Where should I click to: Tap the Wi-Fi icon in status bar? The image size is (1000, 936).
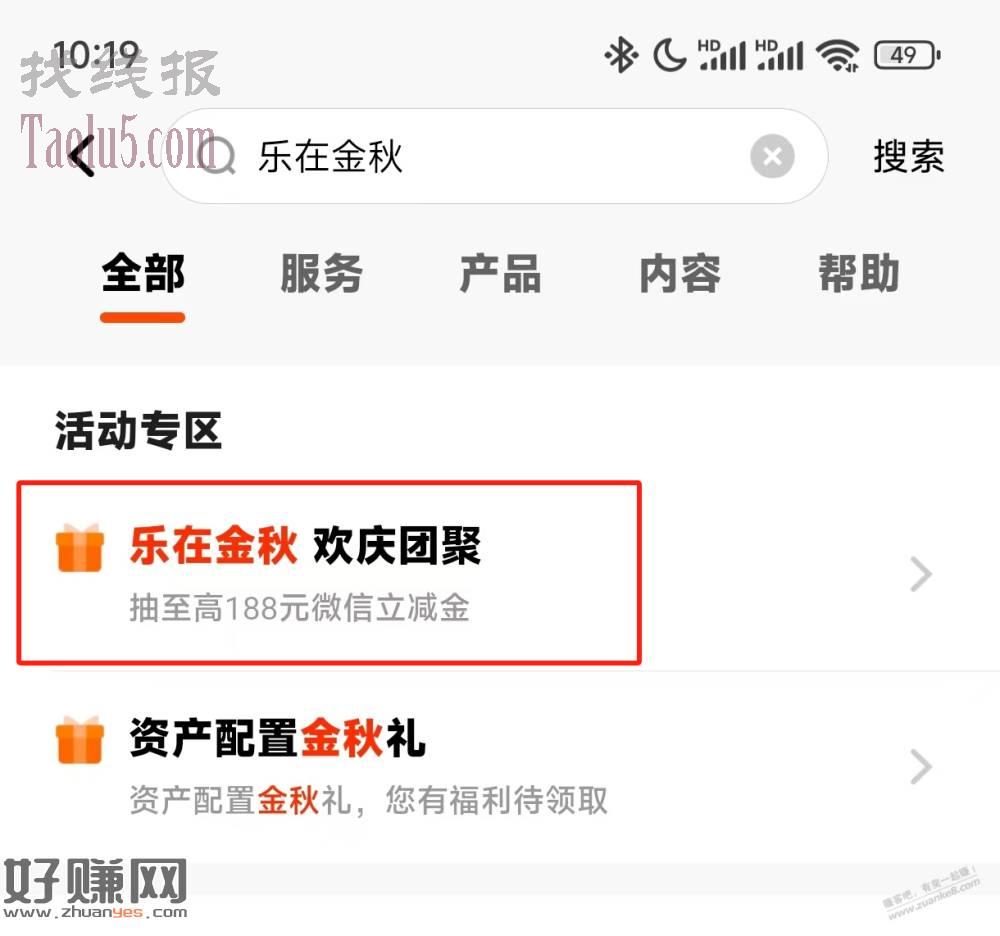pyautogui.click(x=839, y=55)
